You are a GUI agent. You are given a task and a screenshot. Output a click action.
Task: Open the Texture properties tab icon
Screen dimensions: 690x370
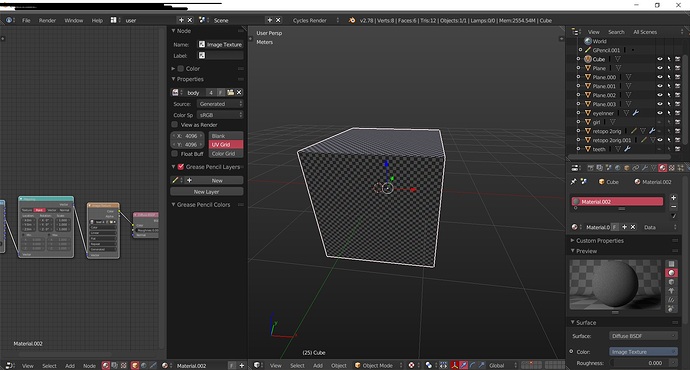coord(672,168)
